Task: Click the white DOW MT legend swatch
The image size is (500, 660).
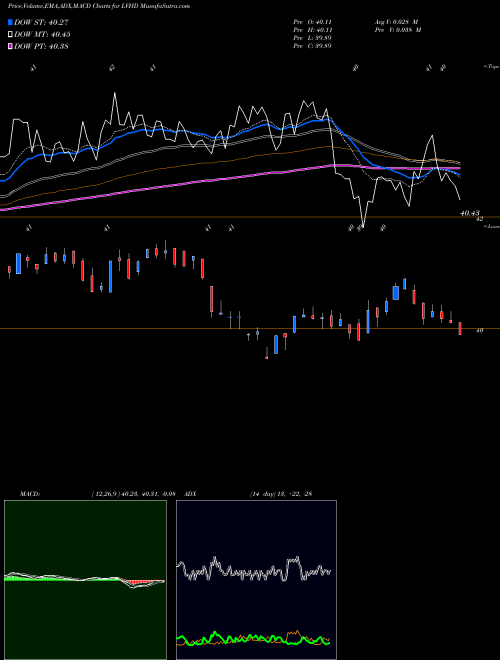Action: point(10,35)
